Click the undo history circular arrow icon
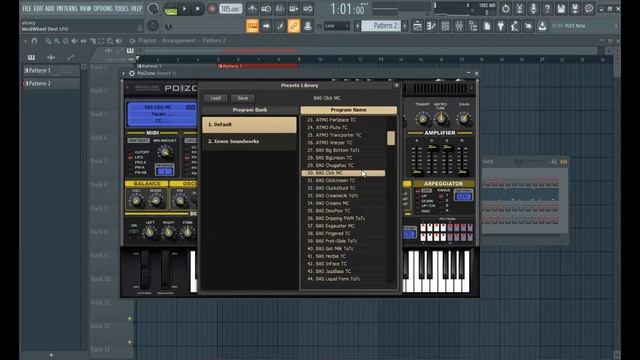Image resolution: width=640 pixels, height=360 pixels. (506, 9)
